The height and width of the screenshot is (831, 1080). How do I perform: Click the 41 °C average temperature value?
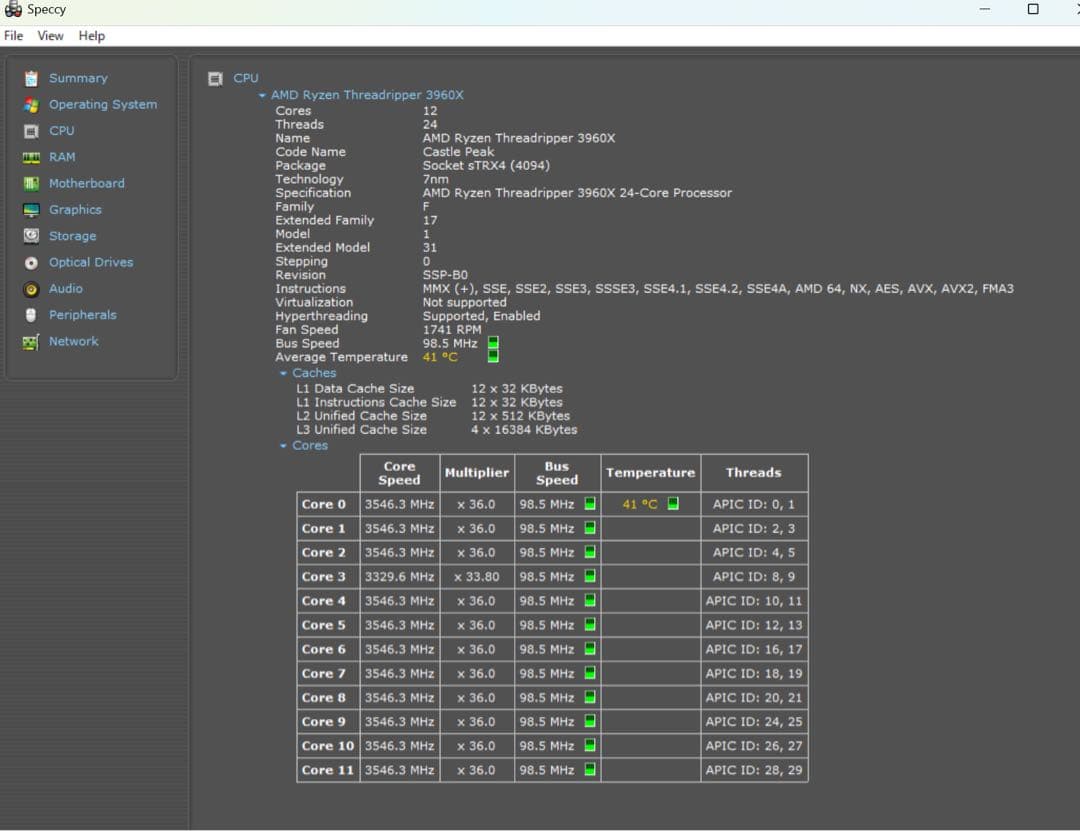tap(440, 357)
